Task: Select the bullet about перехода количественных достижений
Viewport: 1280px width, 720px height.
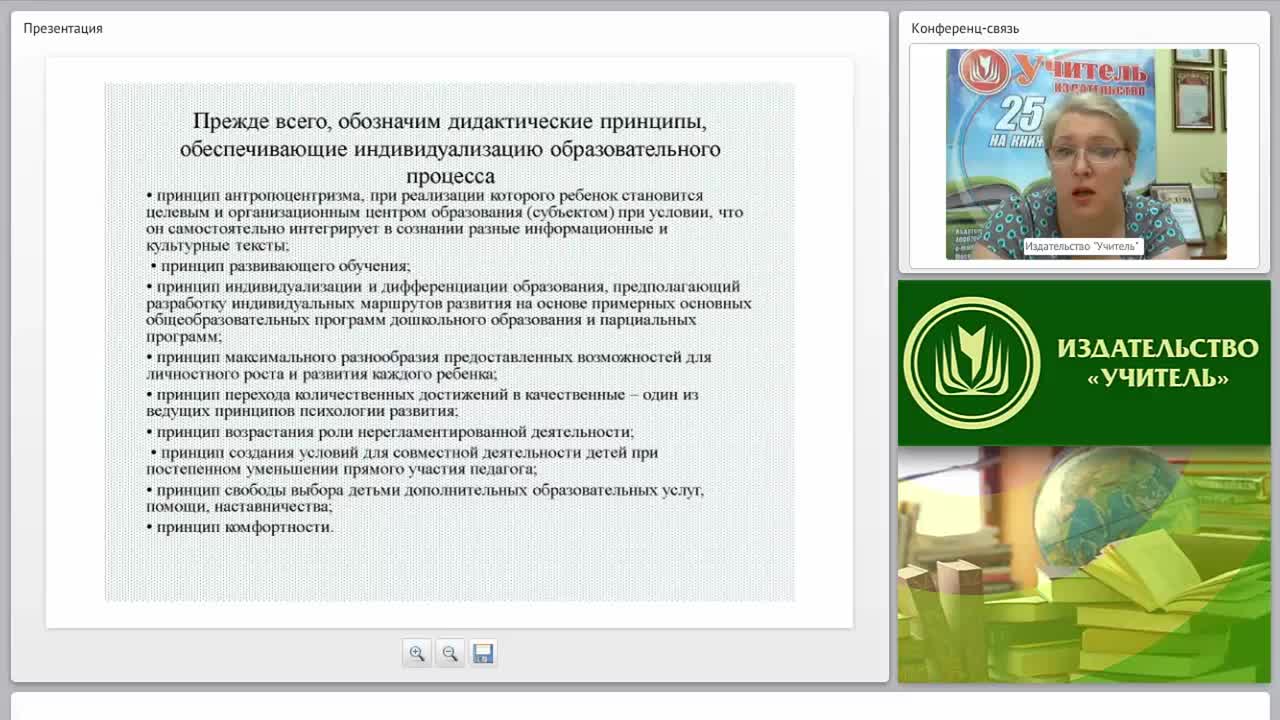Action: pos(422,402)
